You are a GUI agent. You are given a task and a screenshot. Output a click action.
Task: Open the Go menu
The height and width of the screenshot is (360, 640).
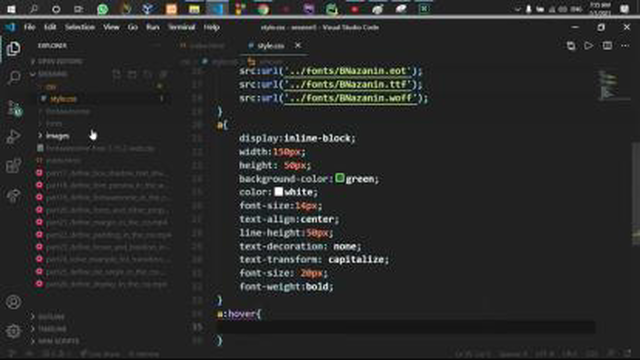tap(133, 27)
